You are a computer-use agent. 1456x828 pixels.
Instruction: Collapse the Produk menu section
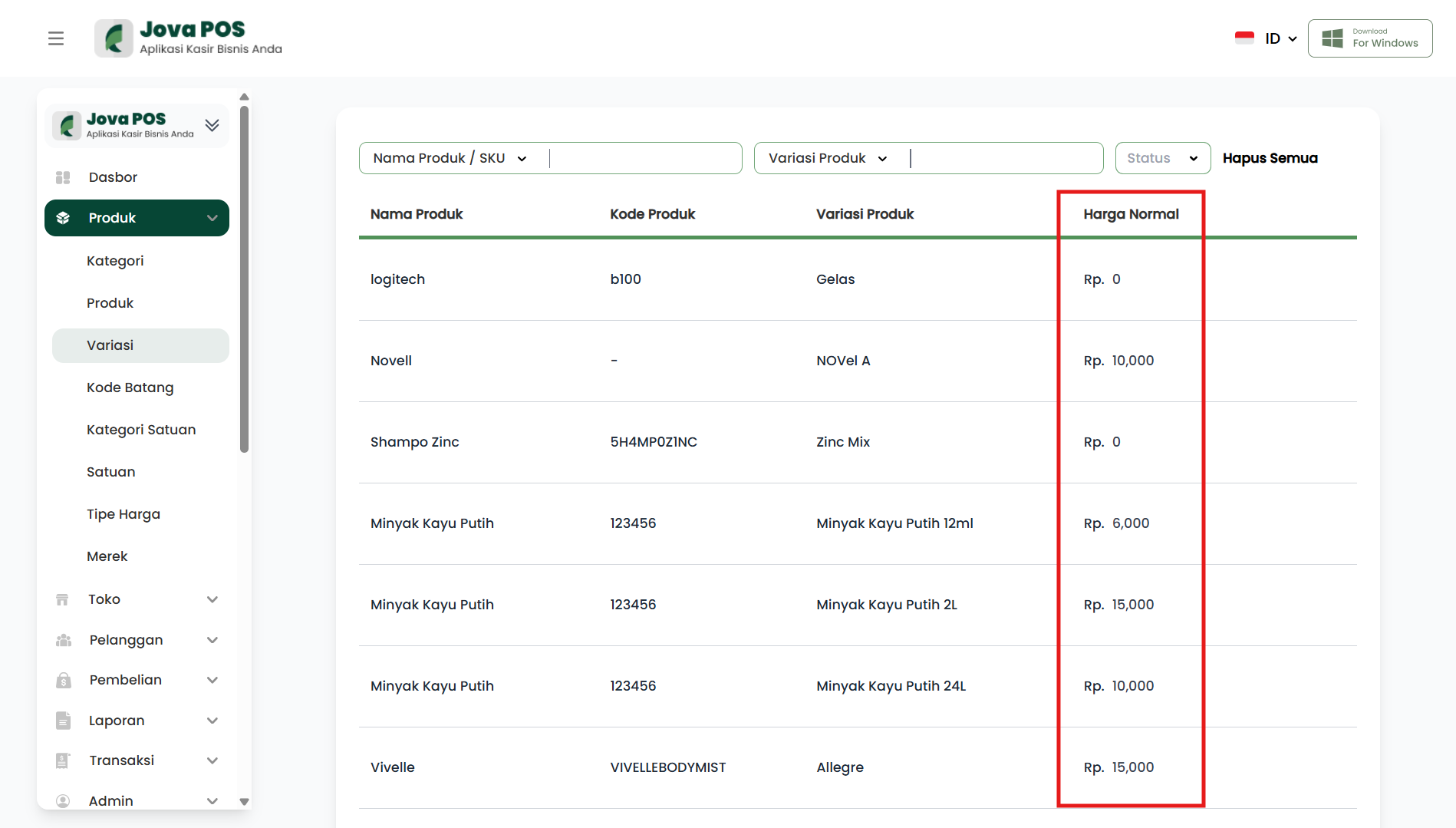point(212,218)
